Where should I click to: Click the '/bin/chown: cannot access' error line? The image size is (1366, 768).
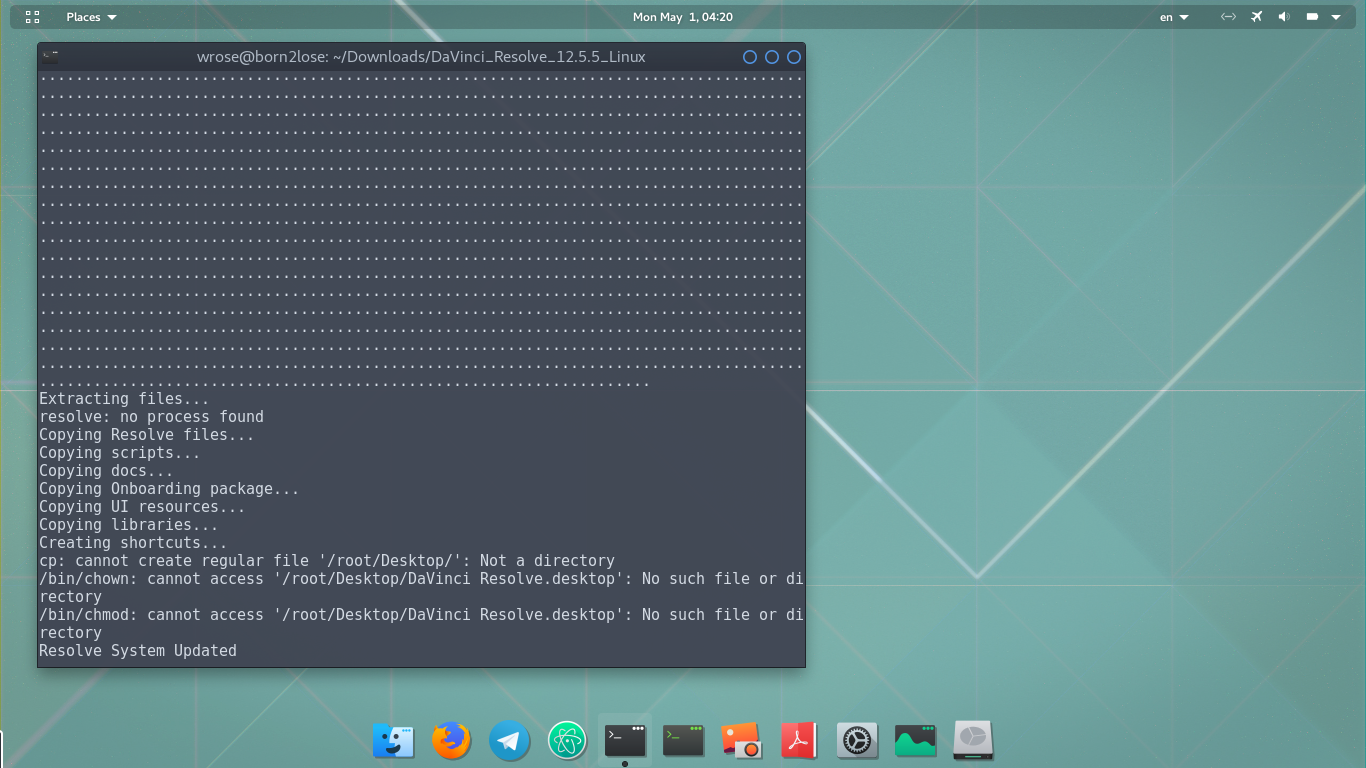coord(421,588)
